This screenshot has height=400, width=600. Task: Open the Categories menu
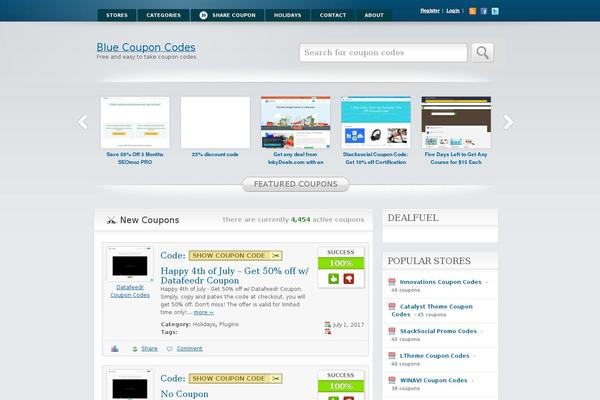point(163,15)
